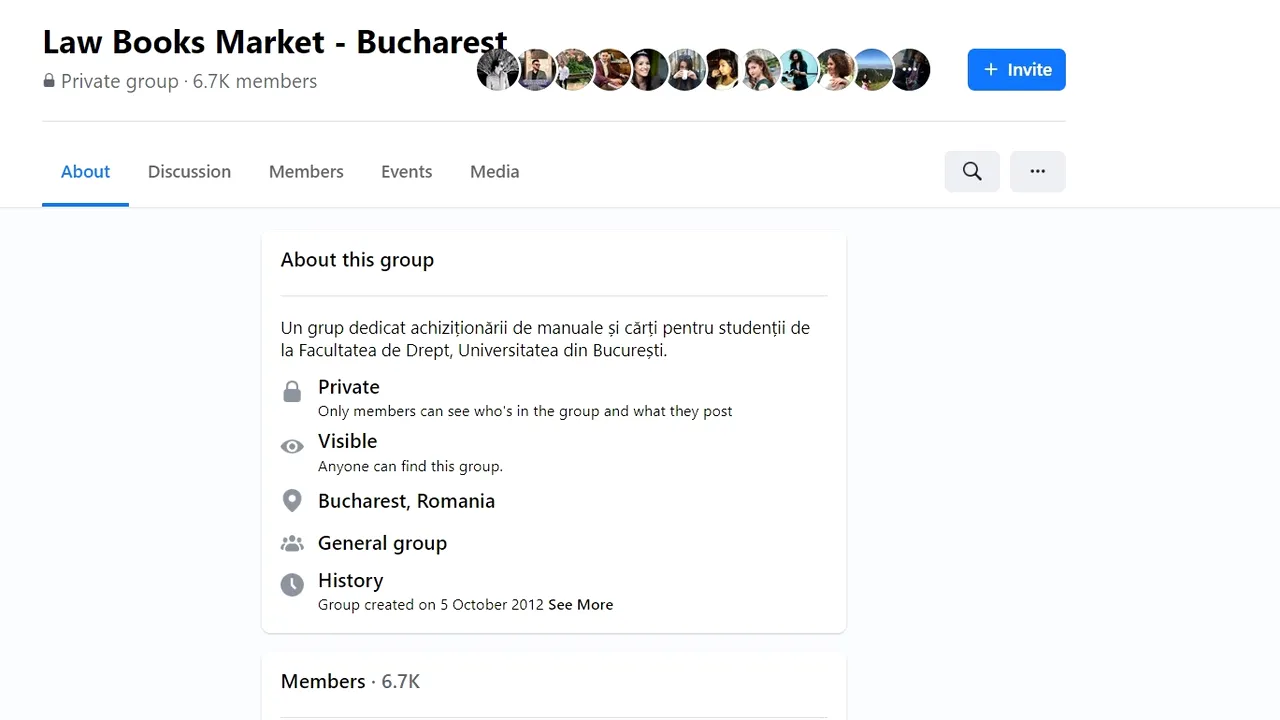1280x720 pixels.
Task: Switch to the Media tab
Action: point(494,172)
